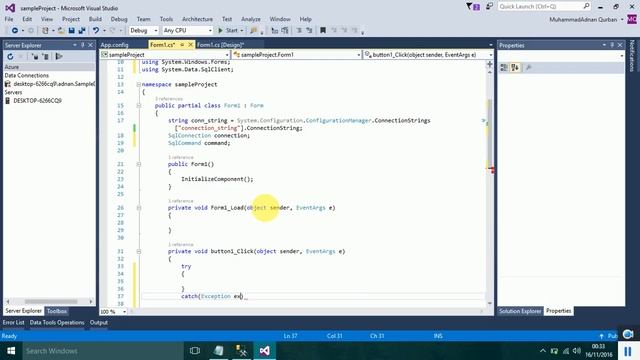640x360 pixels.
Task: Open the Debug menu
Action: coord(119,19)
